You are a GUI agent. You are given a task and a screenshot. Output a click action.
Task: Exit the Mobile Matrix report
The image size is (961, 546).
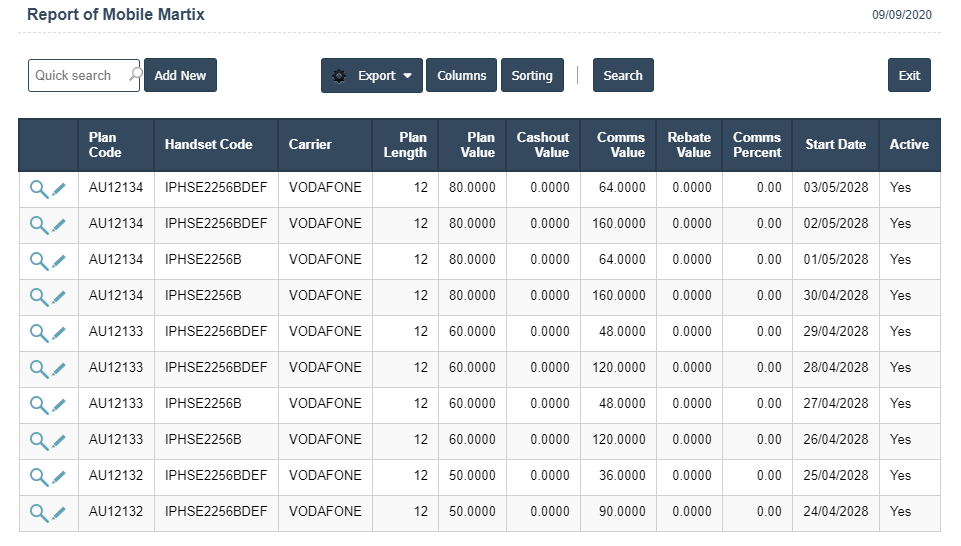[909, 76]
